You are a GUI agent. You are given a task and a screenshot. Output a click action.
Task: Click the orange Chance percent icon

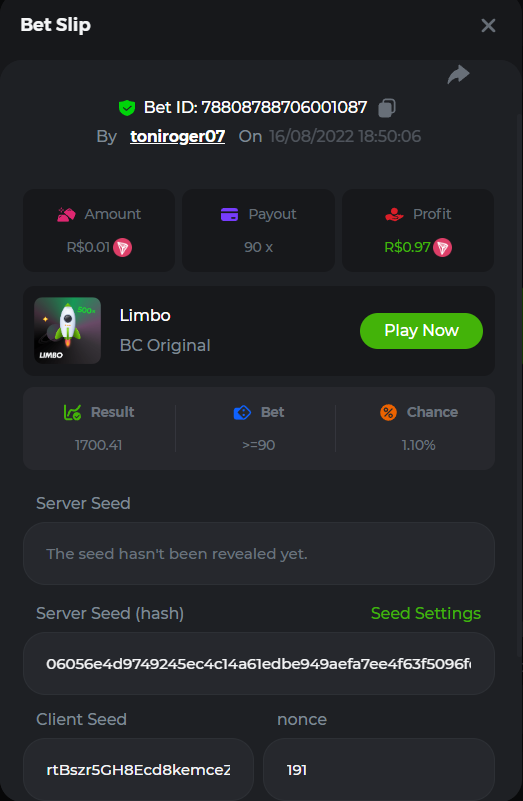pos(388,412)
